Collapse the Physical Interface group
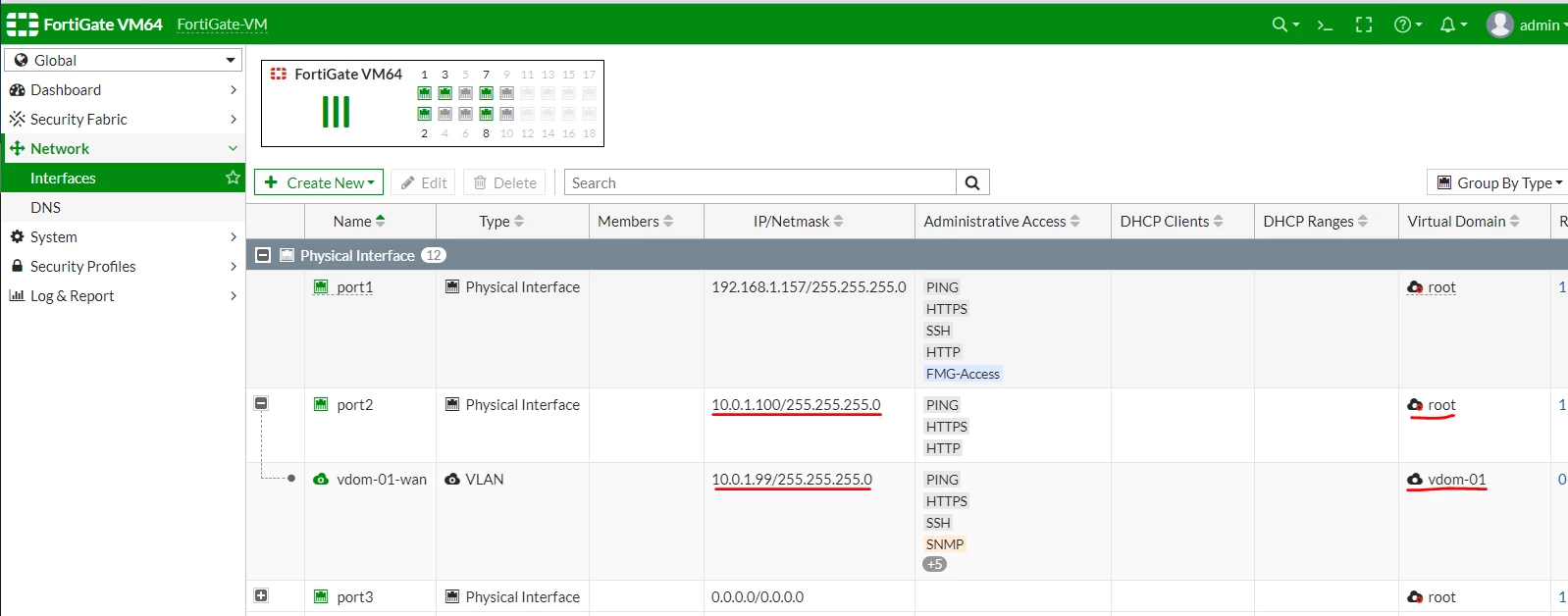 pyautogui.click(x=263, y=255)
